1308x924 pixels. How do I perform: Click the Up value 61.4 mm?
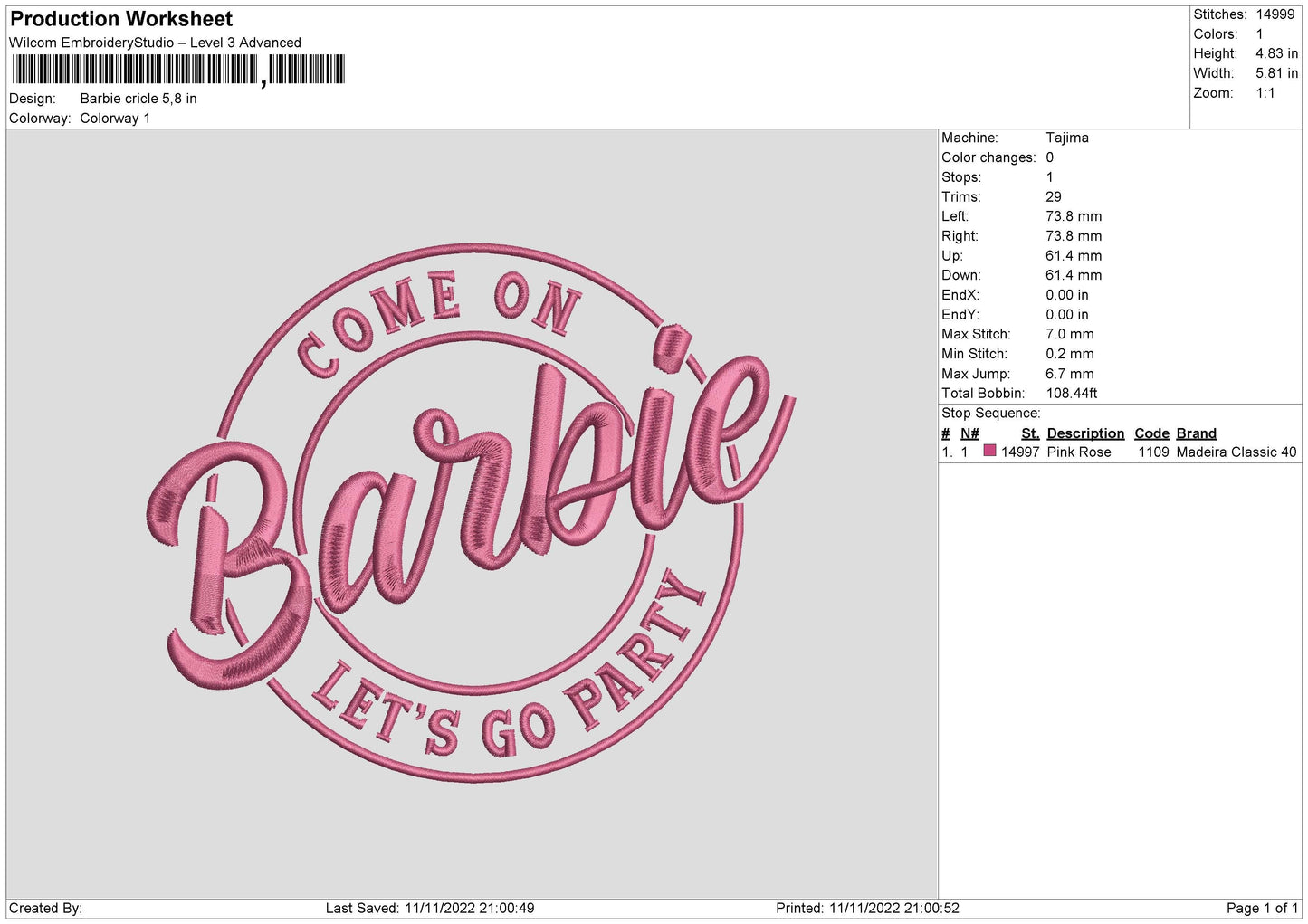[1074, 256]
